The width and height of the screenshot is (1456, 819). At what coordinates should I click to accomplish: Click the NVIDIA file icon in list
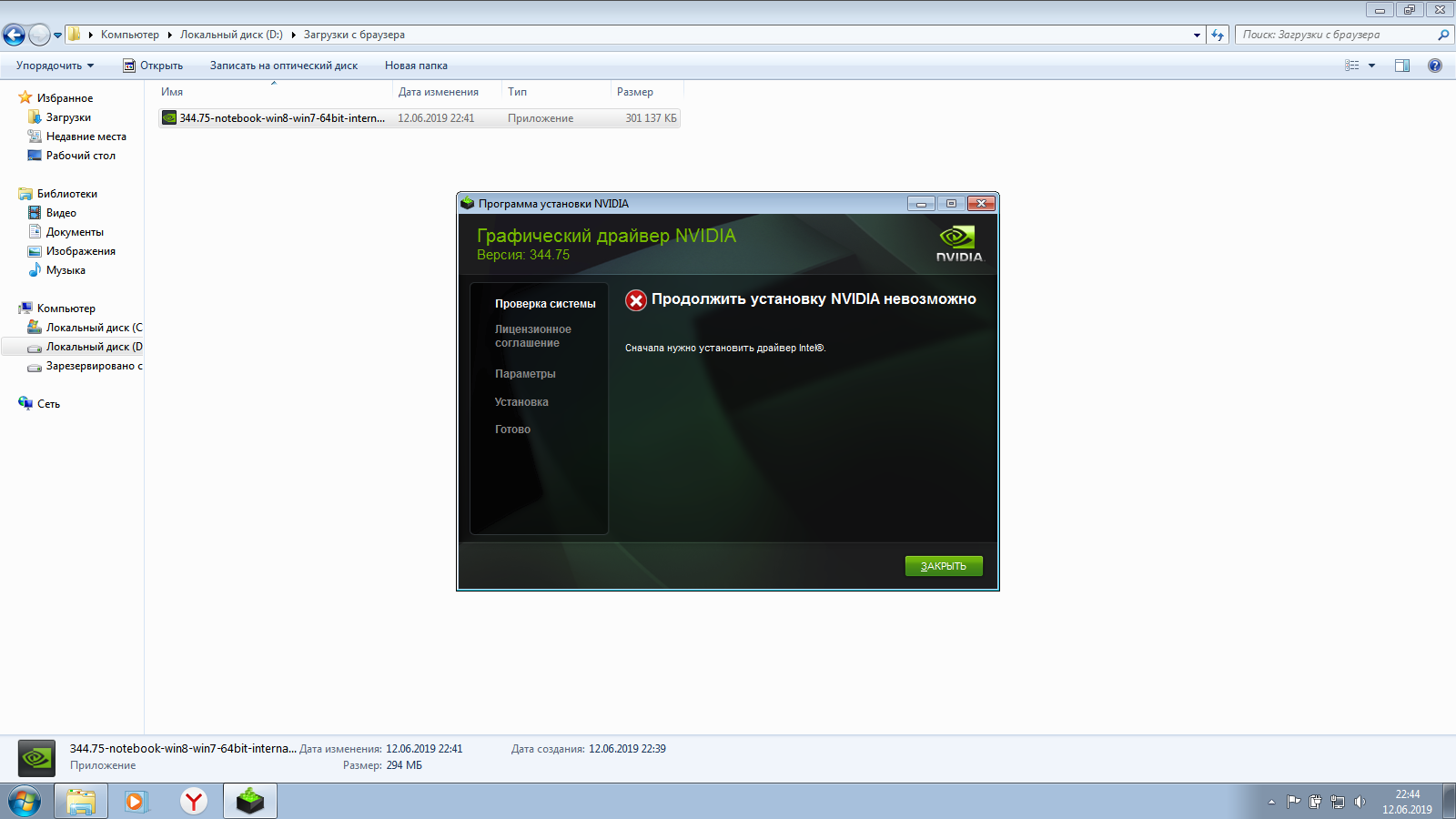tap(169, 118)
